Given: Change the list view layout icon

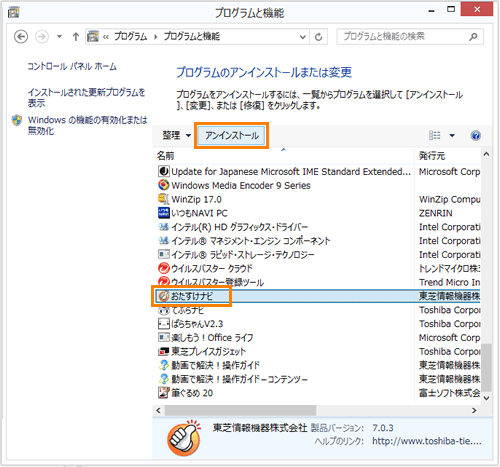Looking at the screenshot, I should 435,135.
